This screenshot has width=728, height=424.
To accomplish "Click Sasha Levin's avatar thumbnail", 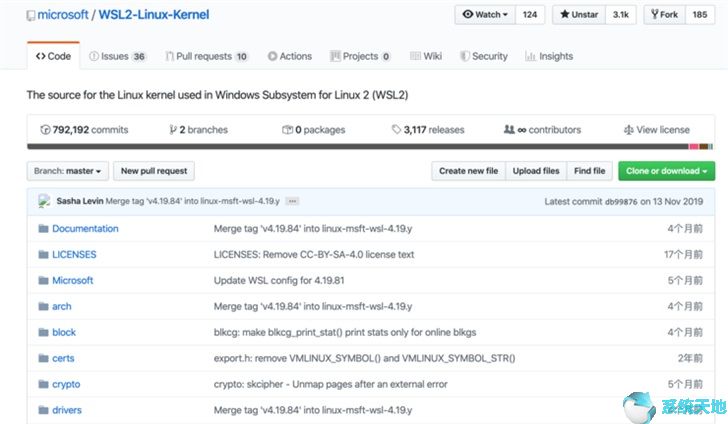I will coord(44,201).
